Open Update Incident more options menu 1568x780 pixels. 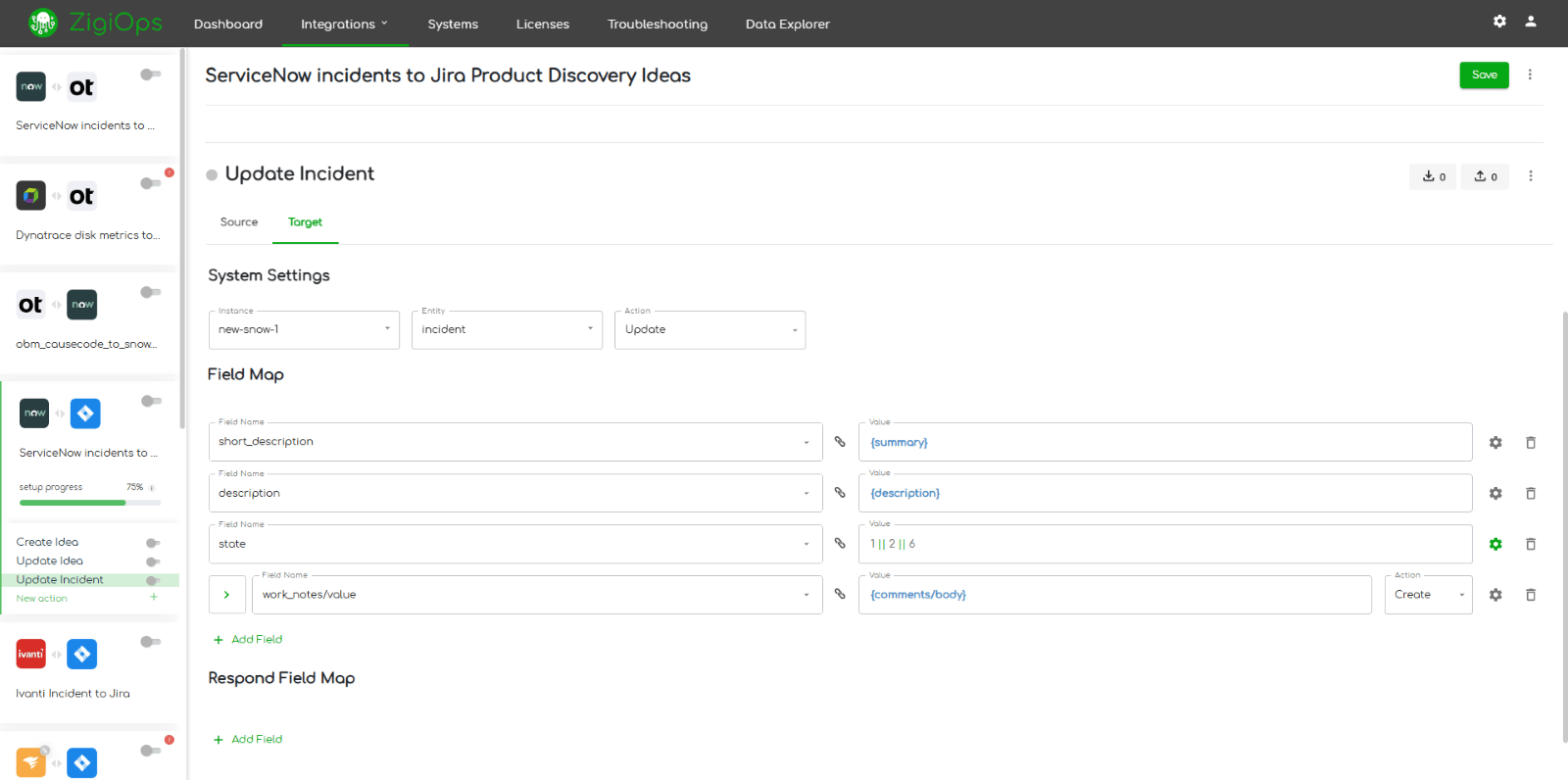click(1531, 176)
